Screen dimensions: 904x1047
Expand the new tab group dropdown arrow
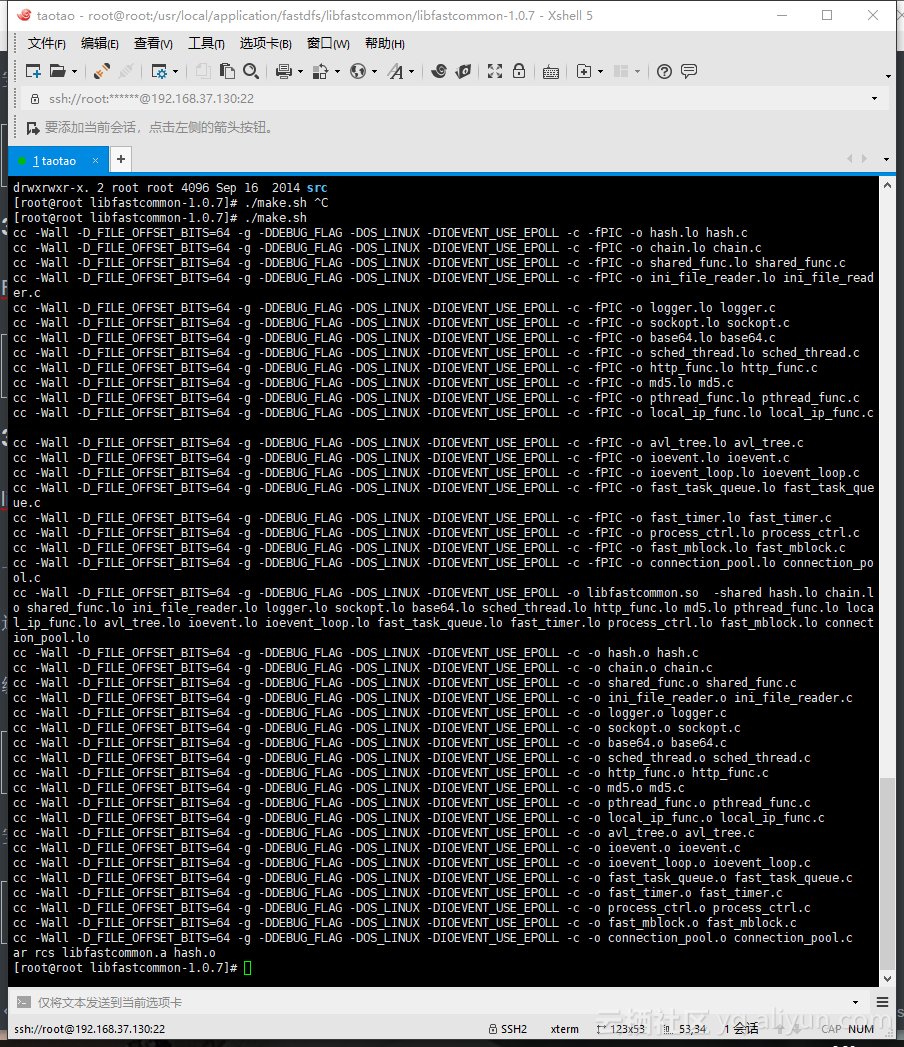pyautogui.click(x=601, y=71)
